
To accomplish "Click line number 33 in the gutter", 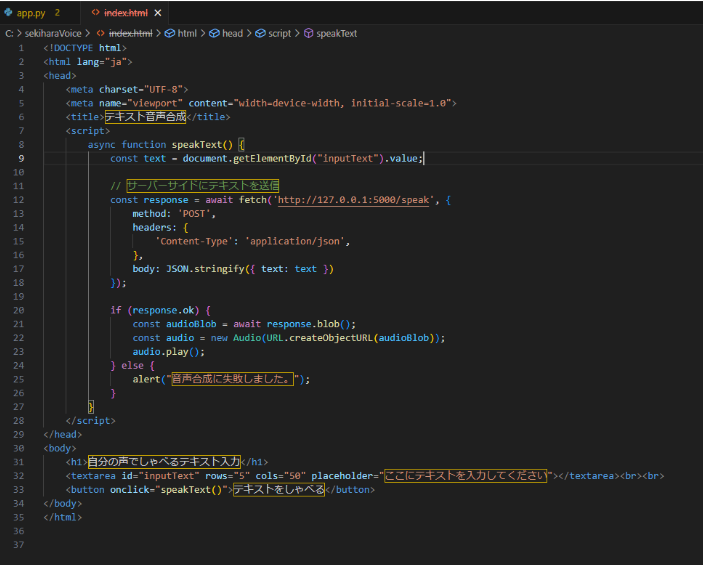I will 18,490.
